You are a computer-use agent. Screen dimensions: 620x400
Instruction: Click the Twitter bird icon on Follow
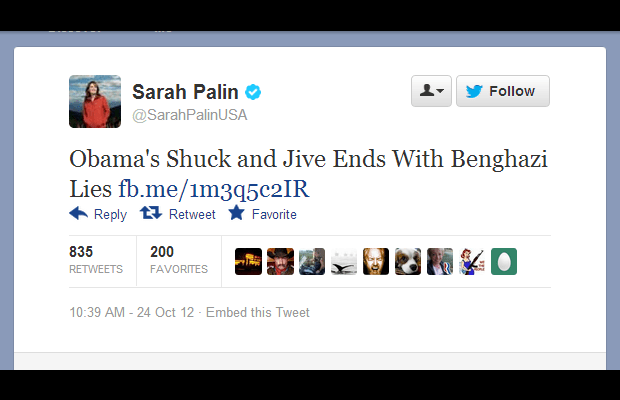[474, 91]
